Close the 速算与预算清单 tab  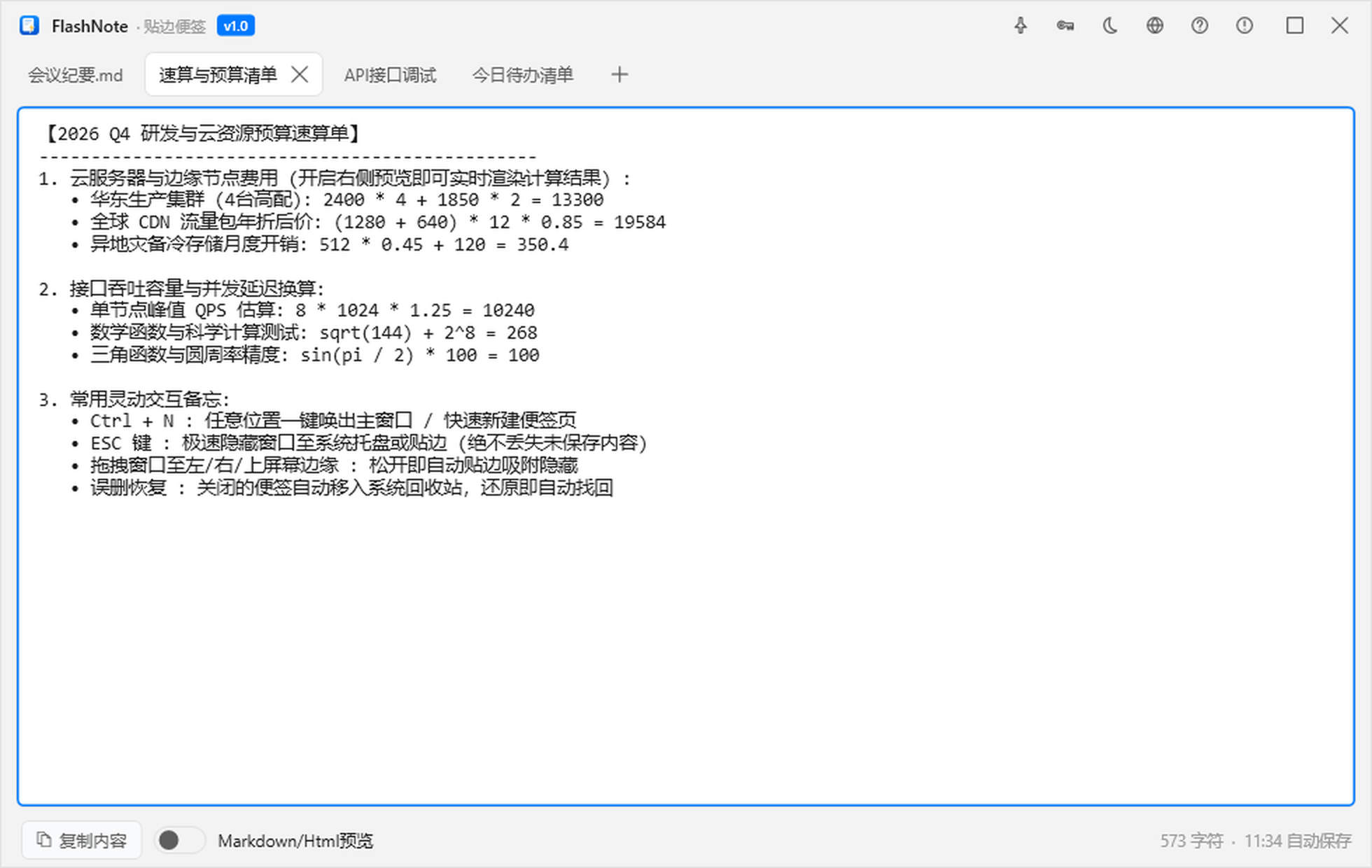pyautogui.click(x=300, y=74)
